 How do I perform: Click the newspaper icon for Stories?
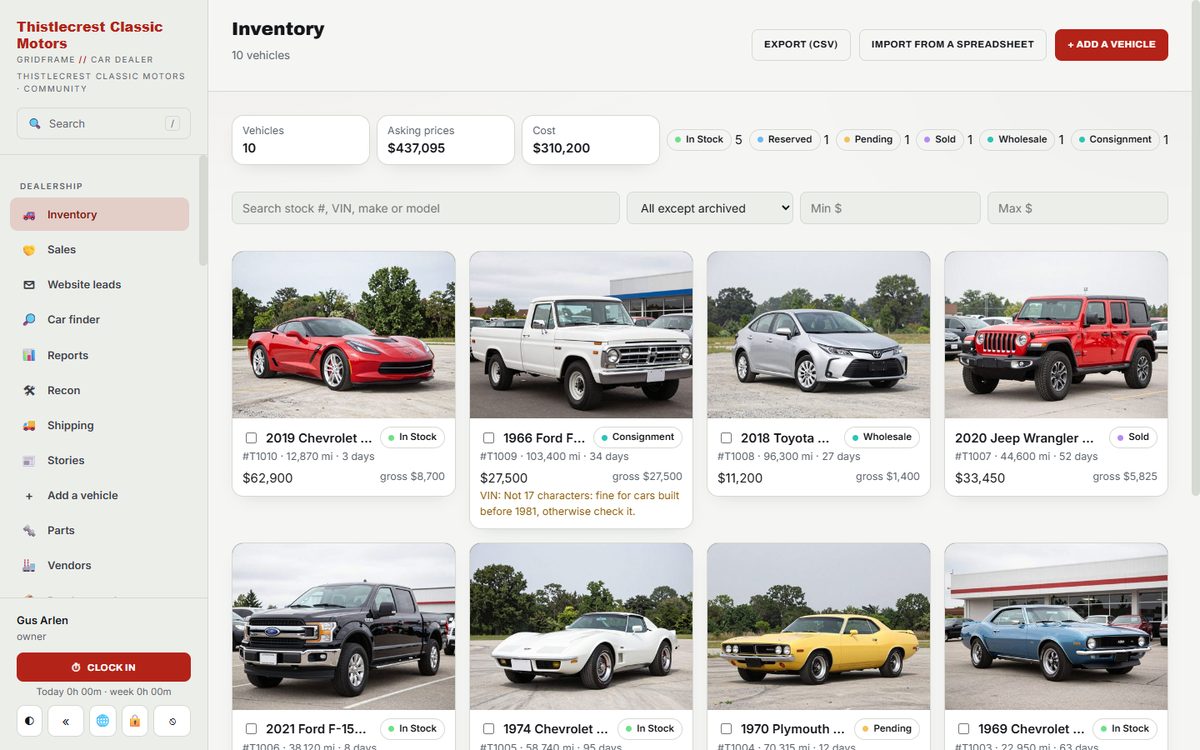29,460
